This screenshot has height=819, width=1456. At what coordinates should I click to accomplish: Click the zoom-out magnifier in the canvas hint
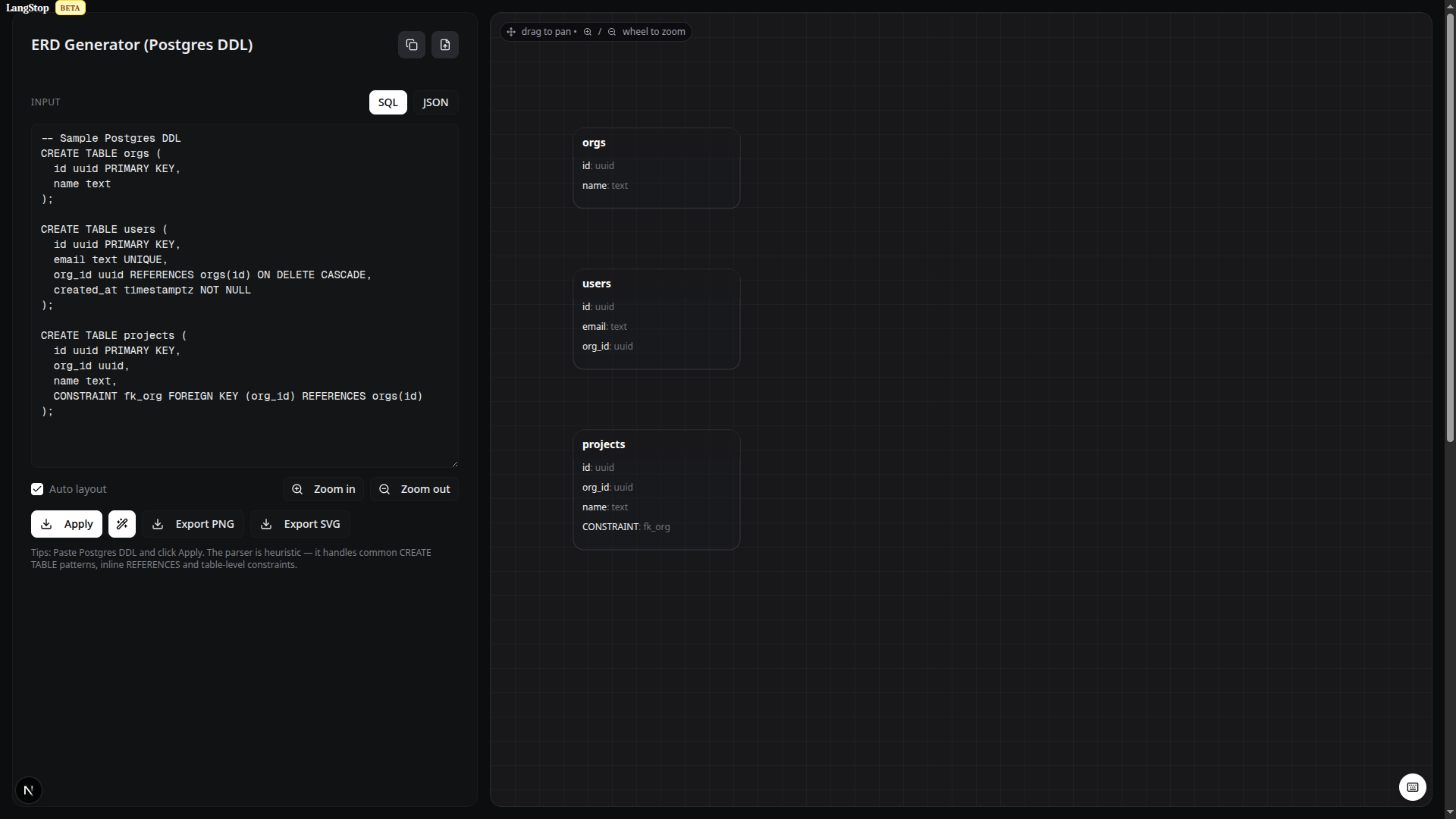click(612, 32)
